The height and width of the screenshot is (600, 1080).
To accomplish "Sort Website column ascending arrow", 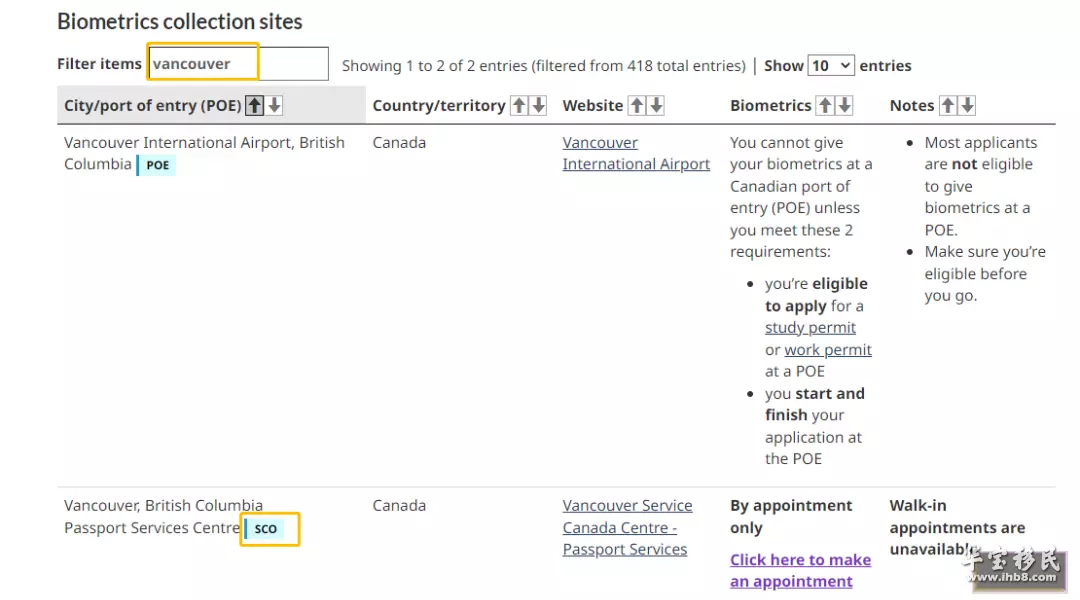I will coord(637,105).
